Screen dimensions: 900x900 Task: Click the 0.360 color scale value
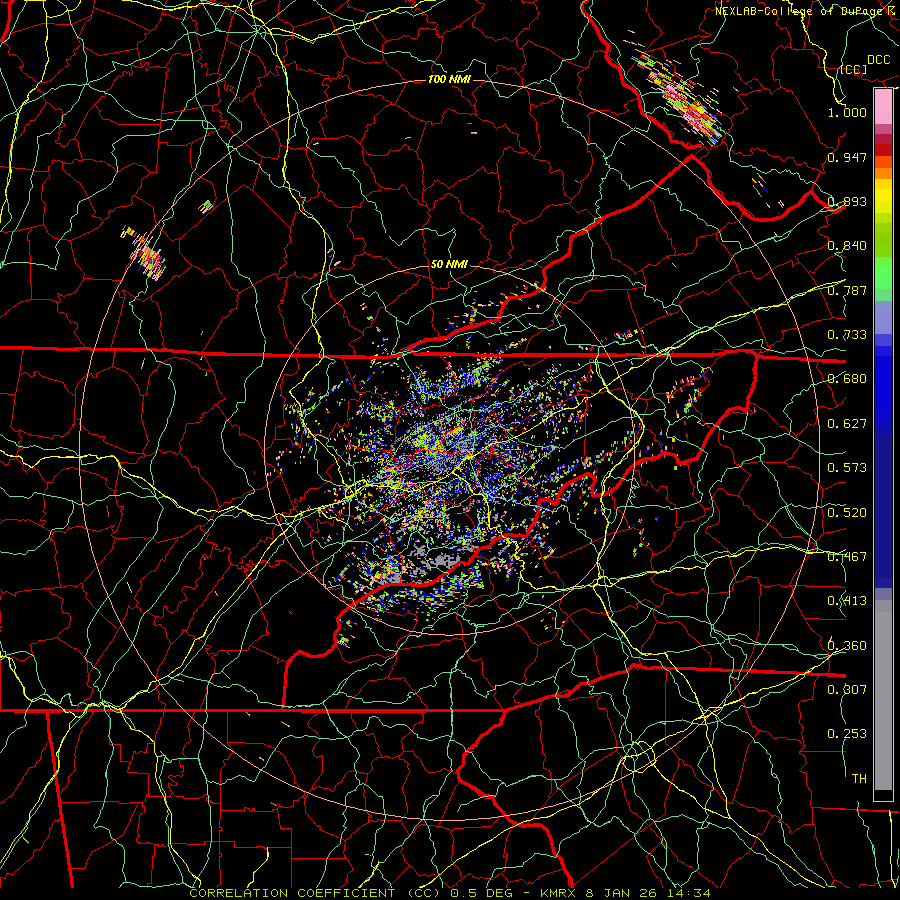point(847,646)
